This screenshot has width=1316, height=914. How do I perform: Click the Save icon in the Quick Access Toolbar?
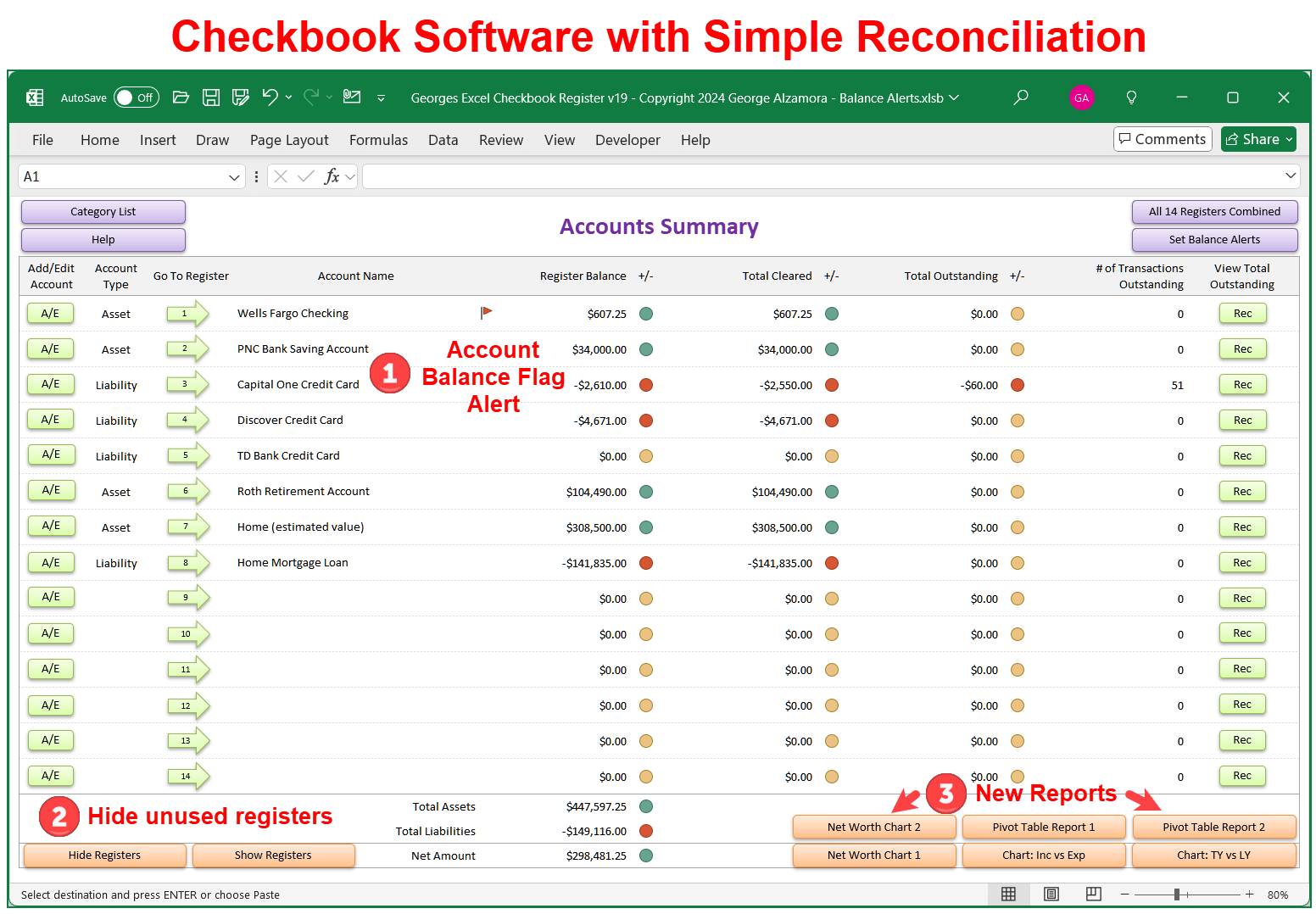coord(211,98)
